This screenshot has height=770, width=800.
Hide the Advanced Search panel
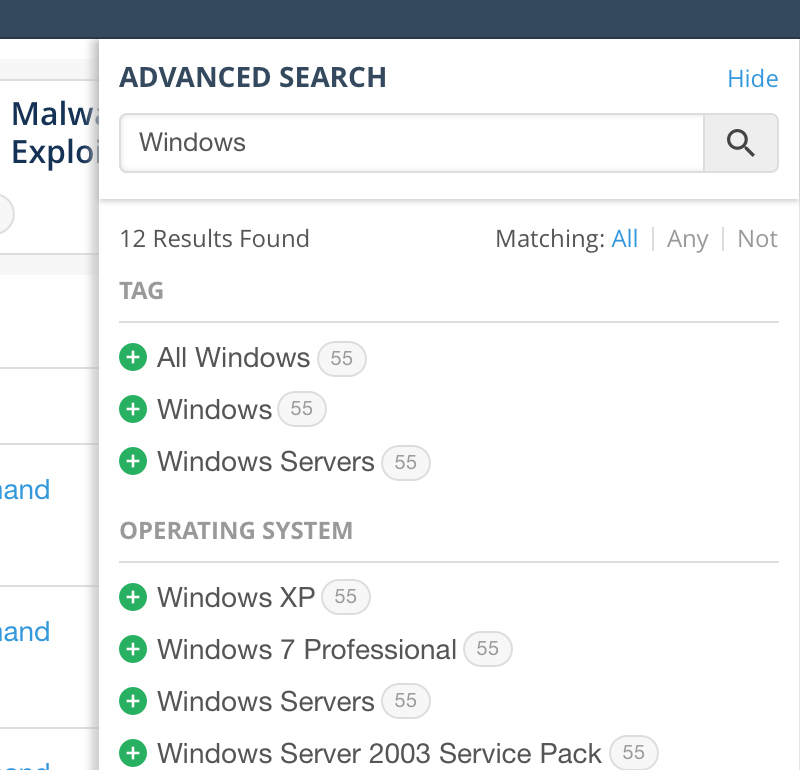(x=753, y=79)
